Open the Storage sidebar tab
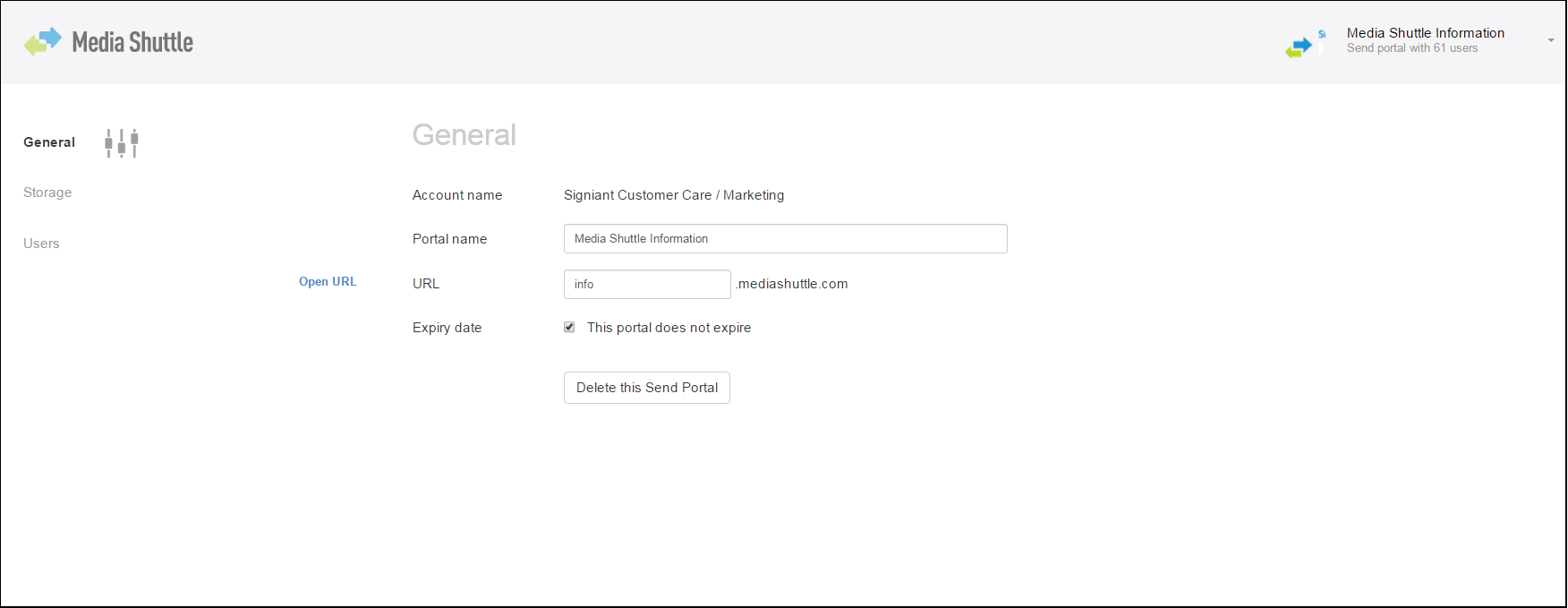This screenshot has width=1568, height=608. [47, 193]
